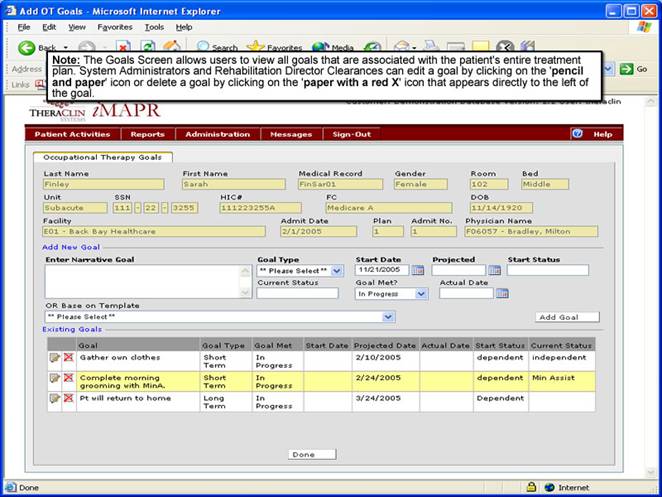Open the Patient Activities navigation tab
662x497 pixels.
coord(73,134)
